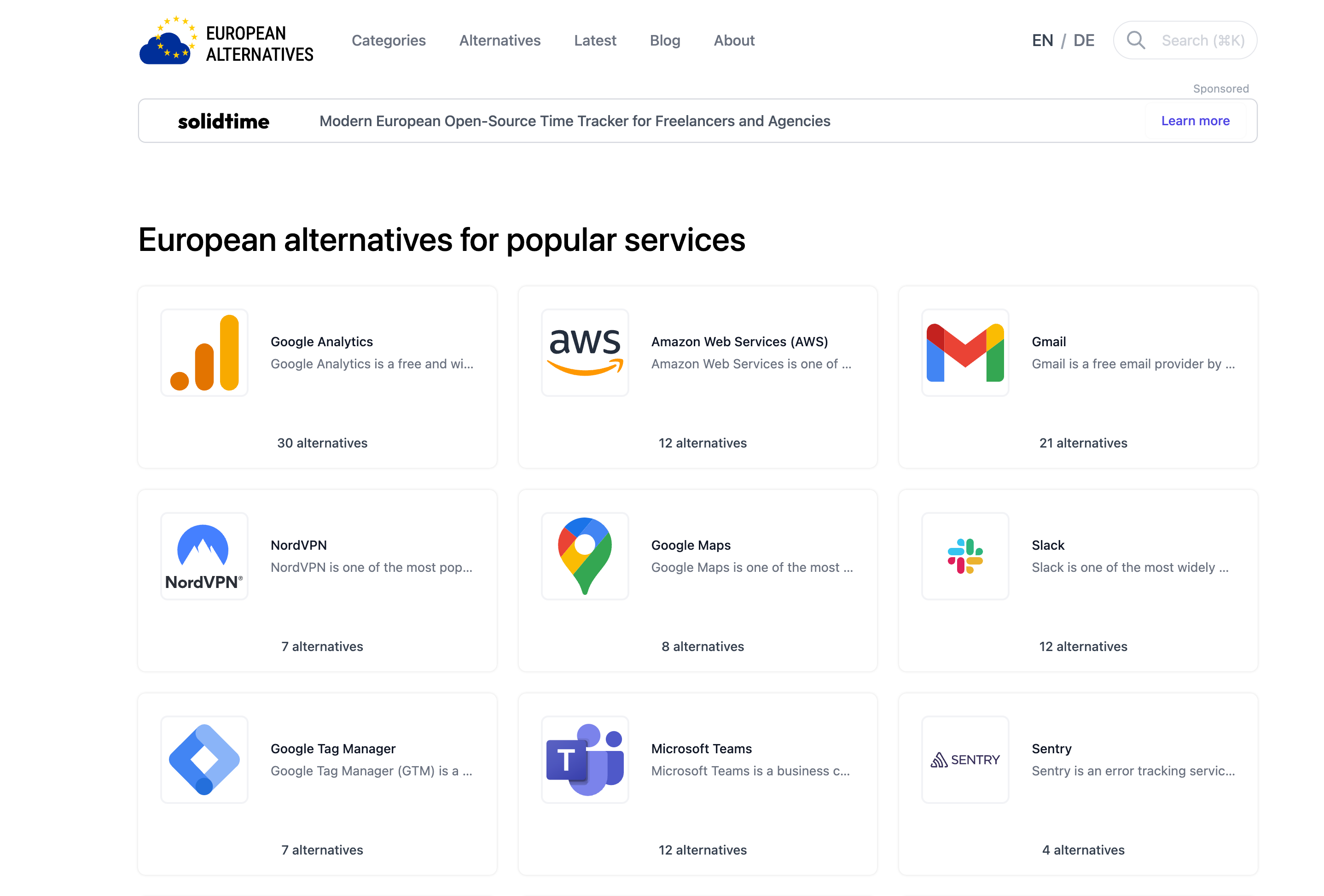Select the AWS logo icon

pyautogui.click(x=585, y=352)
